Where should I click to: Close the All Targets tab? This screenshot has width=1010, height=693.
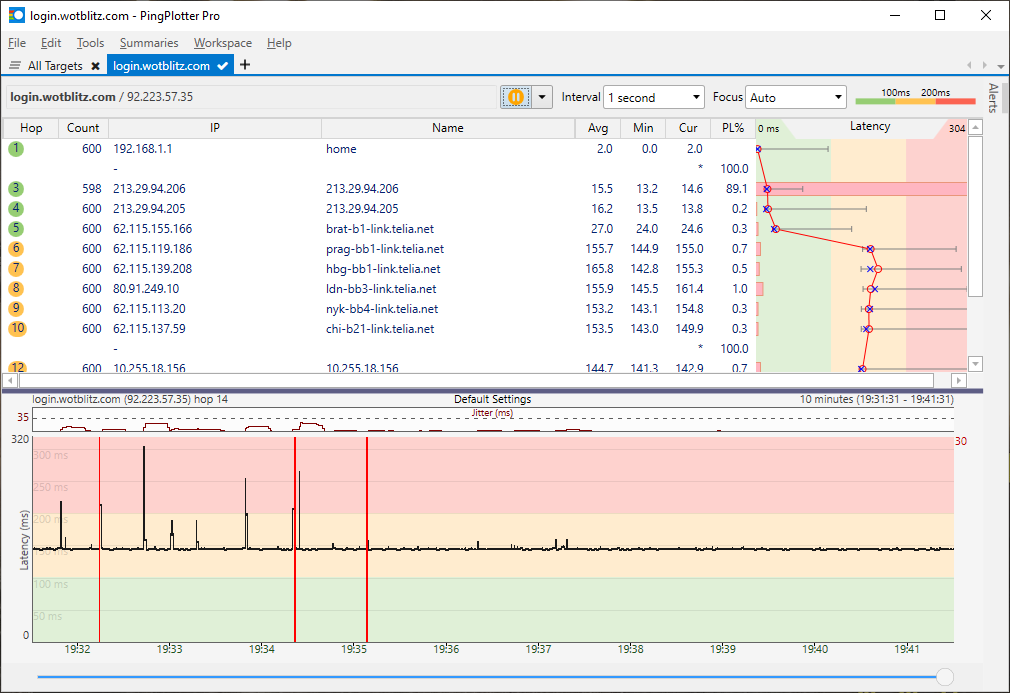coord(95,66)
